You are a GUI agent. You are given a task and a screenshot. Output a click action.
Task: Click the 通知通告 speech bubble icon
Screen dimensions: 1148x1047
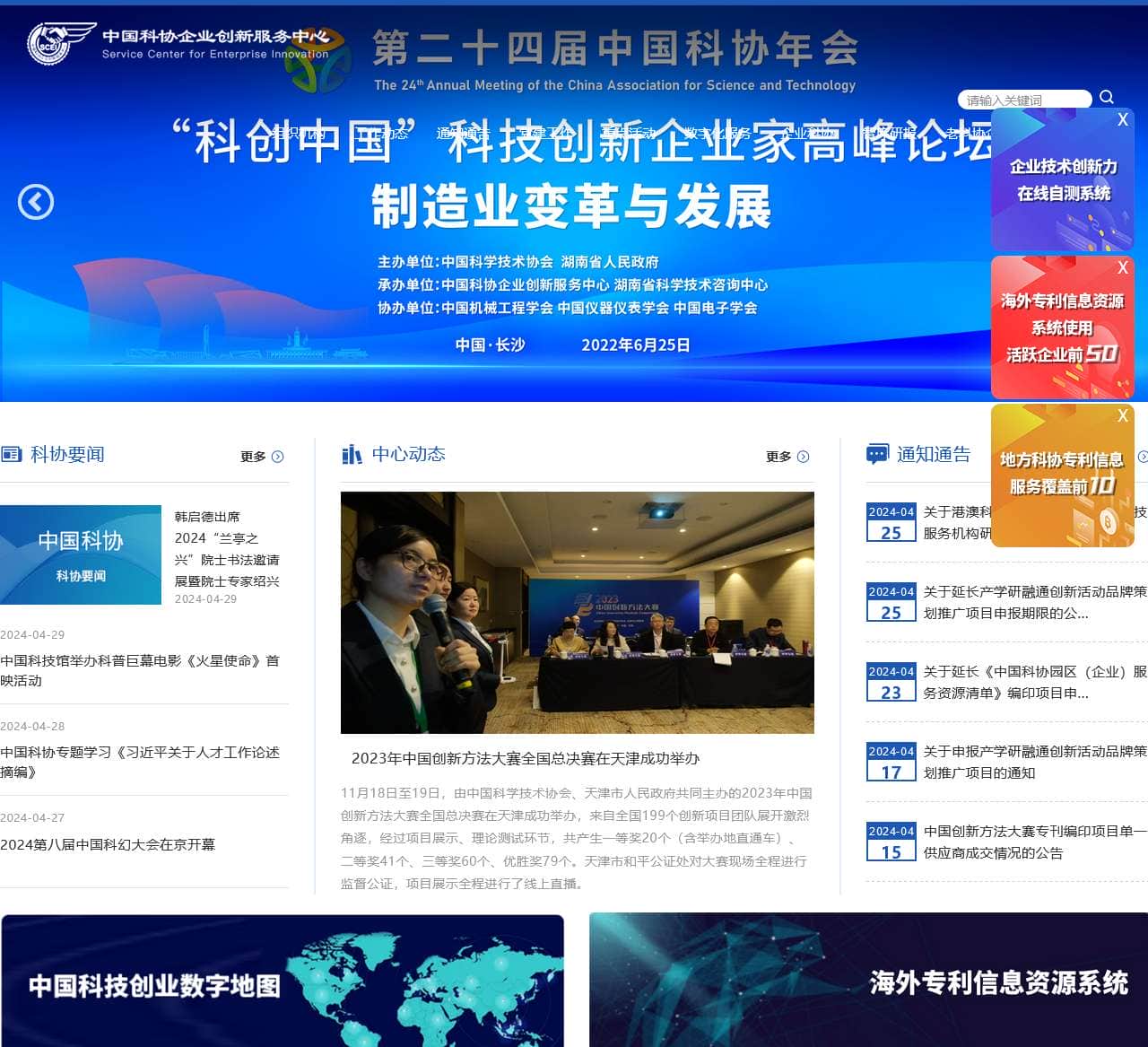pos(877,455)
